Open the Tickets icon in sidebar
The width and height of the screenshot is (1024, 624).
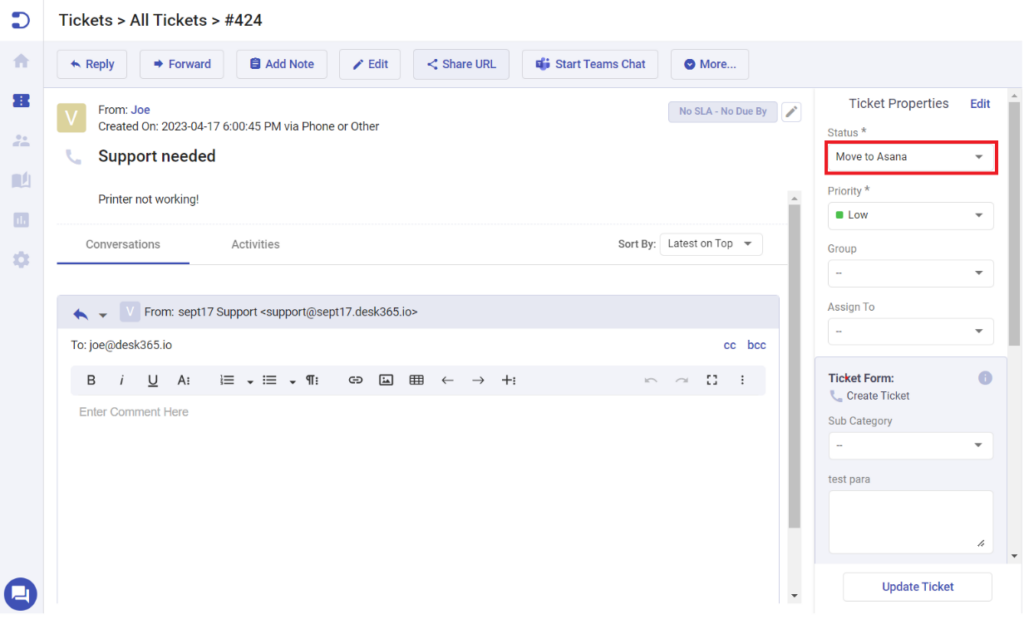(21, 101)
